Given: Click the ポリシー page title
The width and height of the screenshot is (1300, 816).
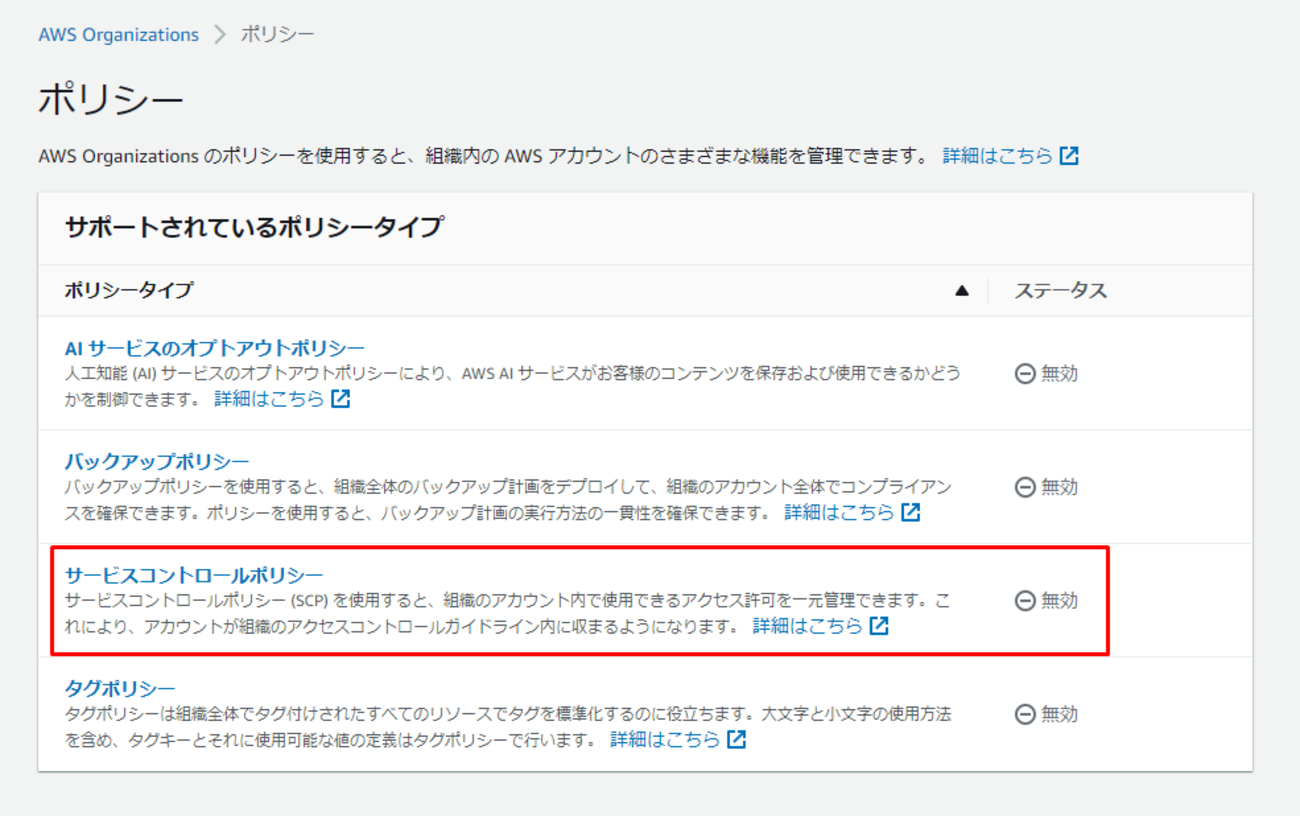Looking at the screenshot, I should click(x=111, y=100).
